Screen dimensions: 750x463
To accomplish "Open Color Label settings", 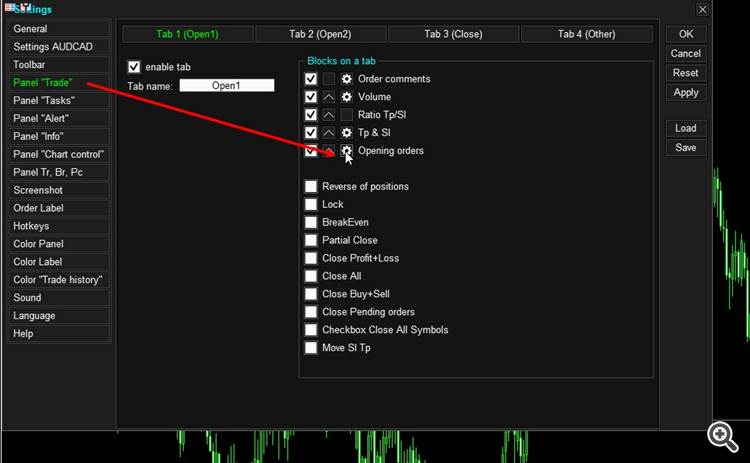I will click(x=59, y=262).
